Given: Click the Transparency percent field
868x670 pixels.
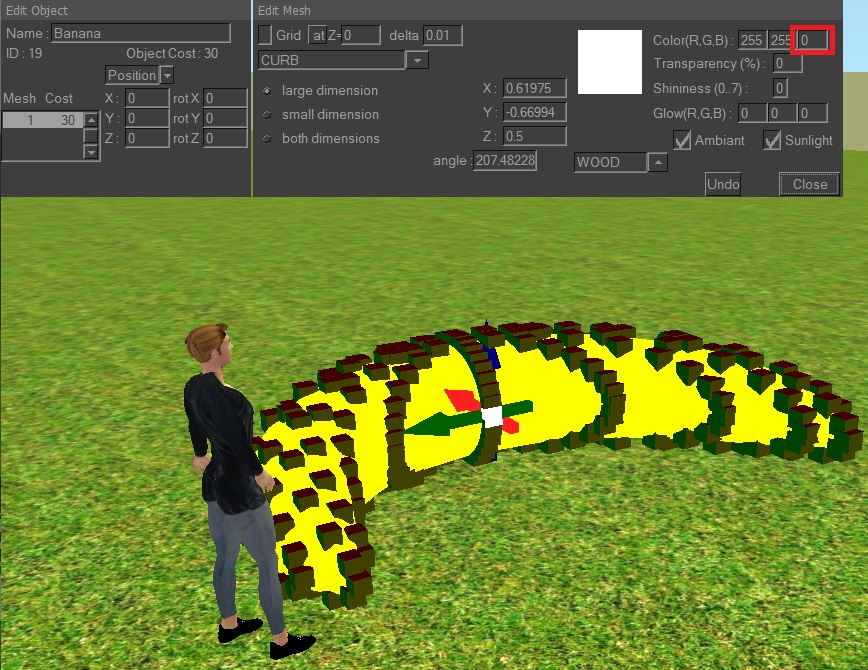Looking at the screenshot, I should click(x=787, y=63).
